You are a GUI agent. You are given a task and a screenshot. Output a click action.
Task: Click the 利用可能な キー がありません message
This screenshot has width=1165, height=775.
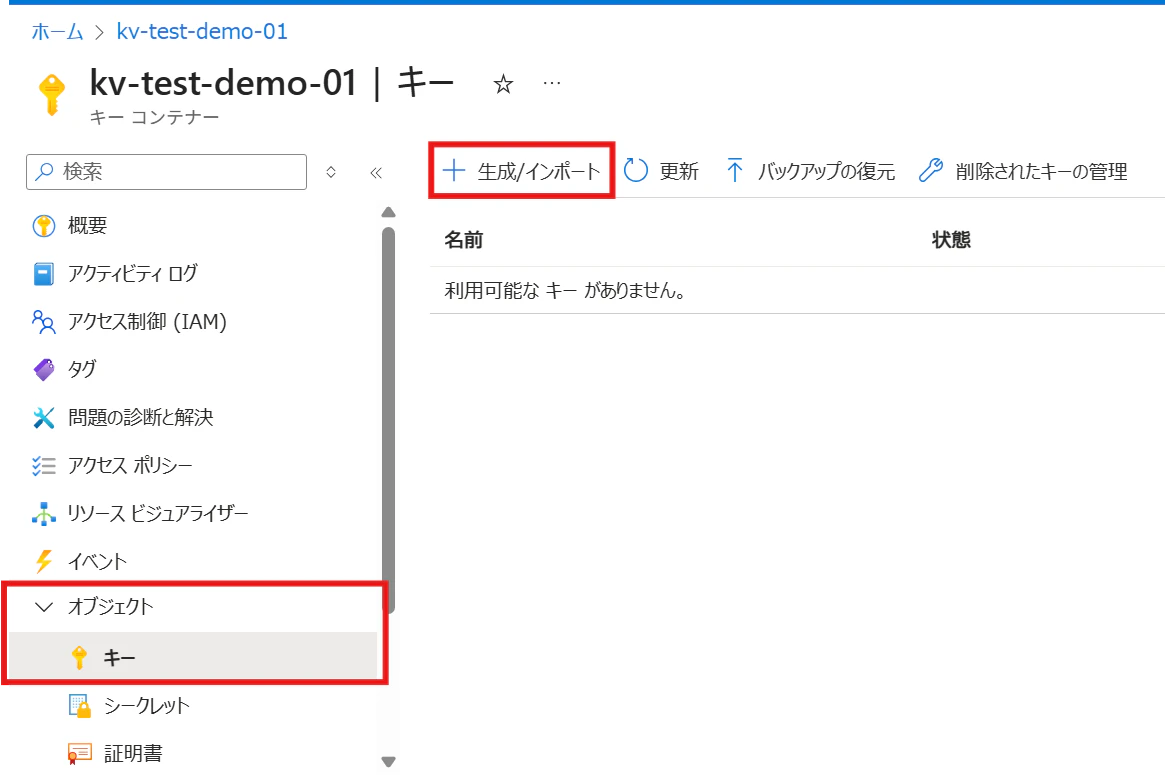[x=565, y=290]
